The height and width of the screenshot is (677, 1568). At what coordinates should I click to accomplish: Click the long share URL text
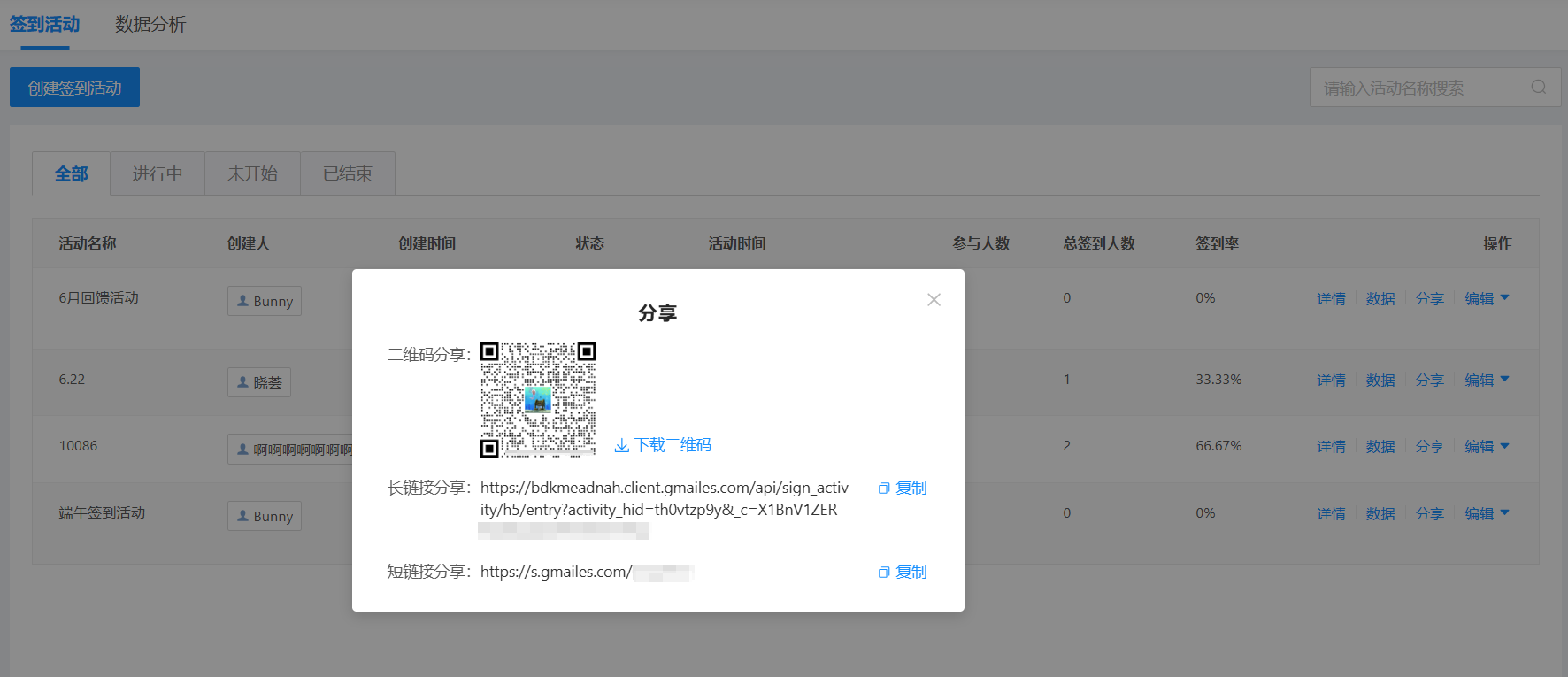665,499
